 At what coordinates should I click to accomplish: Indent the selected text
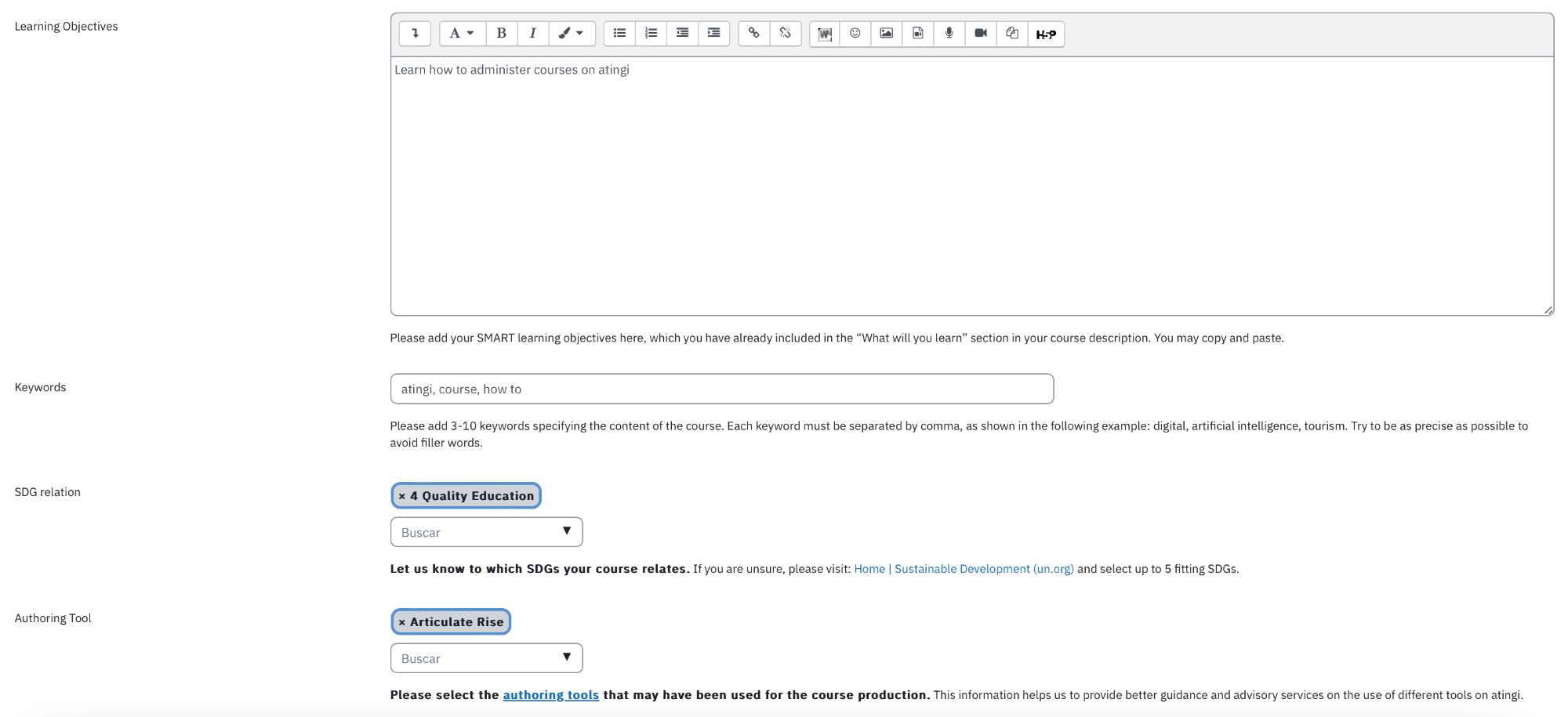(x=713, y=34)
